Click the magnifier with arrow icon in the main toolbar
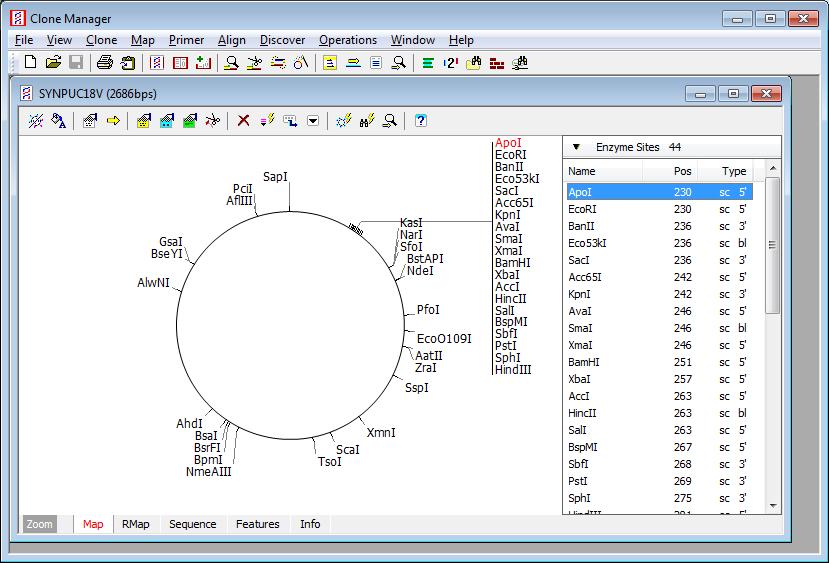The width and height of the screenshot is (829, 563). (399, 62)
